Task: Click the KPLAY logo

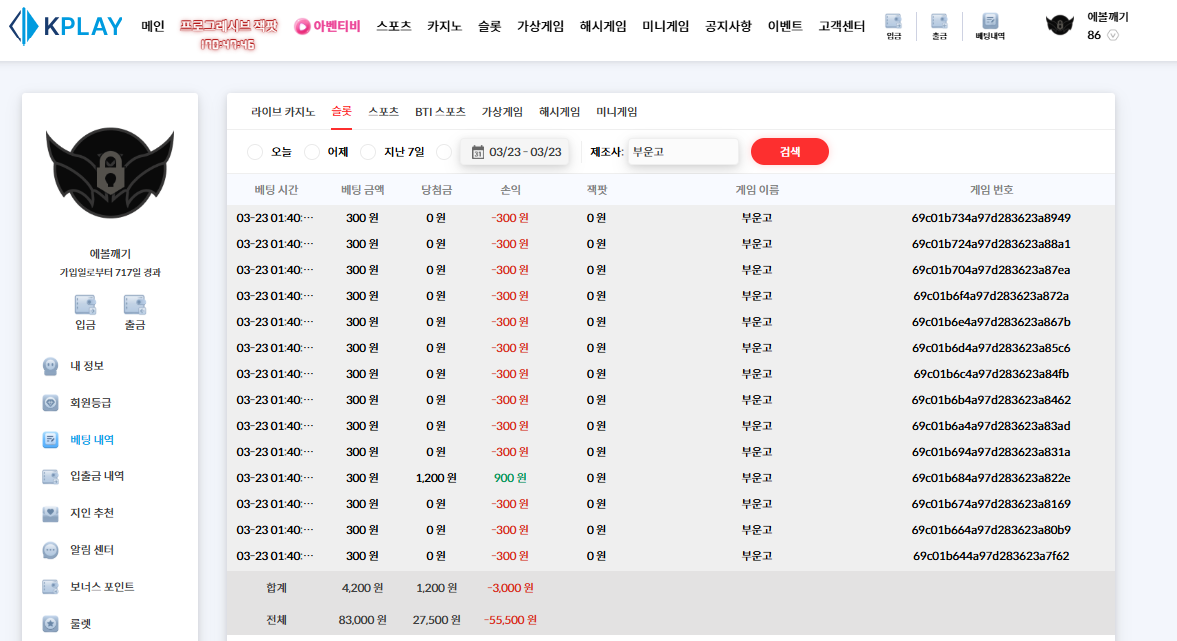Action: tap(66, 27)
